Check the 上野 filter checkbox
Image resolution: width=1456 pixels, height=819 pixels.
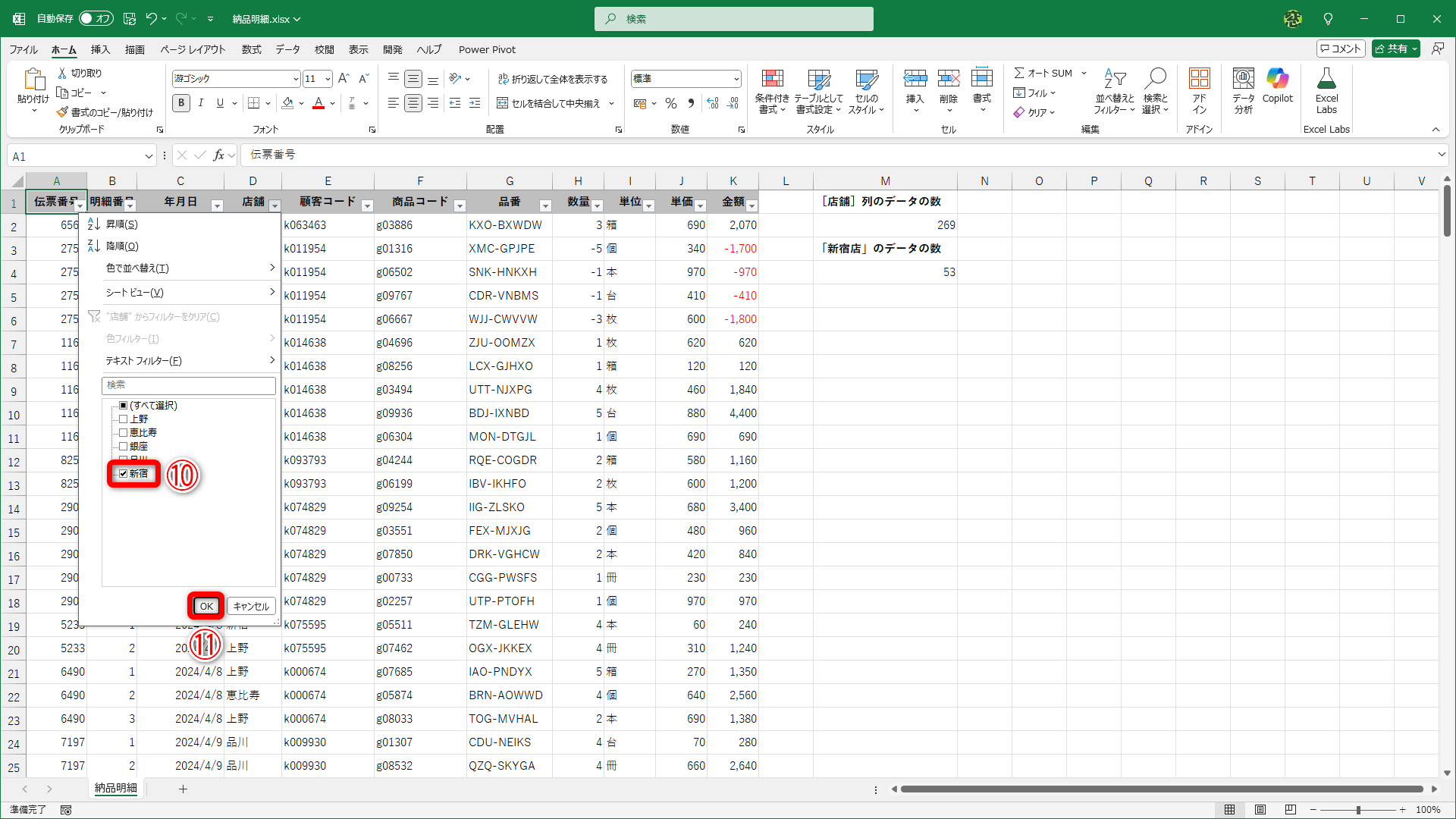coord(123,419)
